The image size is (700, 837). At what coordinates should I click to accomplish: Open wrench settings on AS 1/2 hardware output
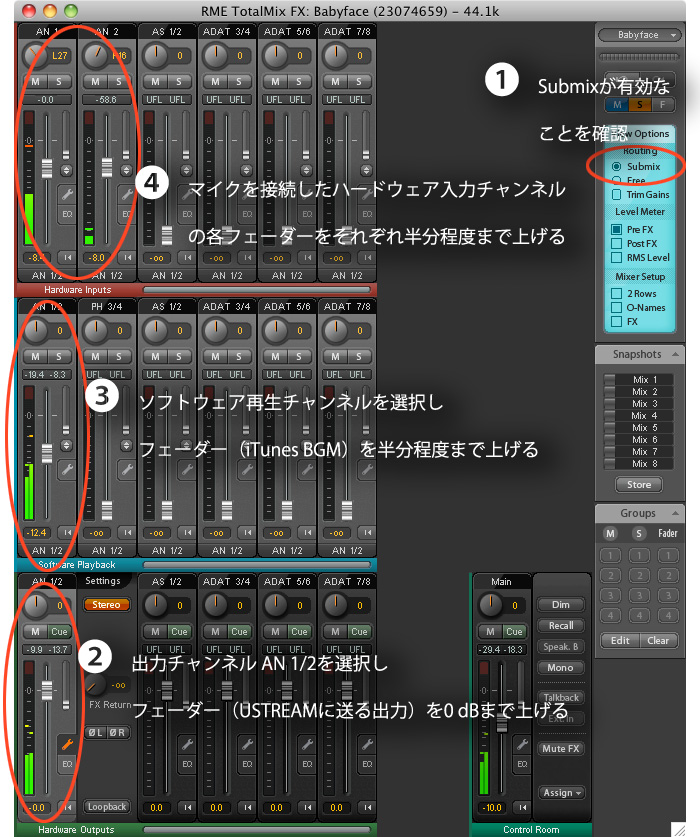tap(187, 744)
